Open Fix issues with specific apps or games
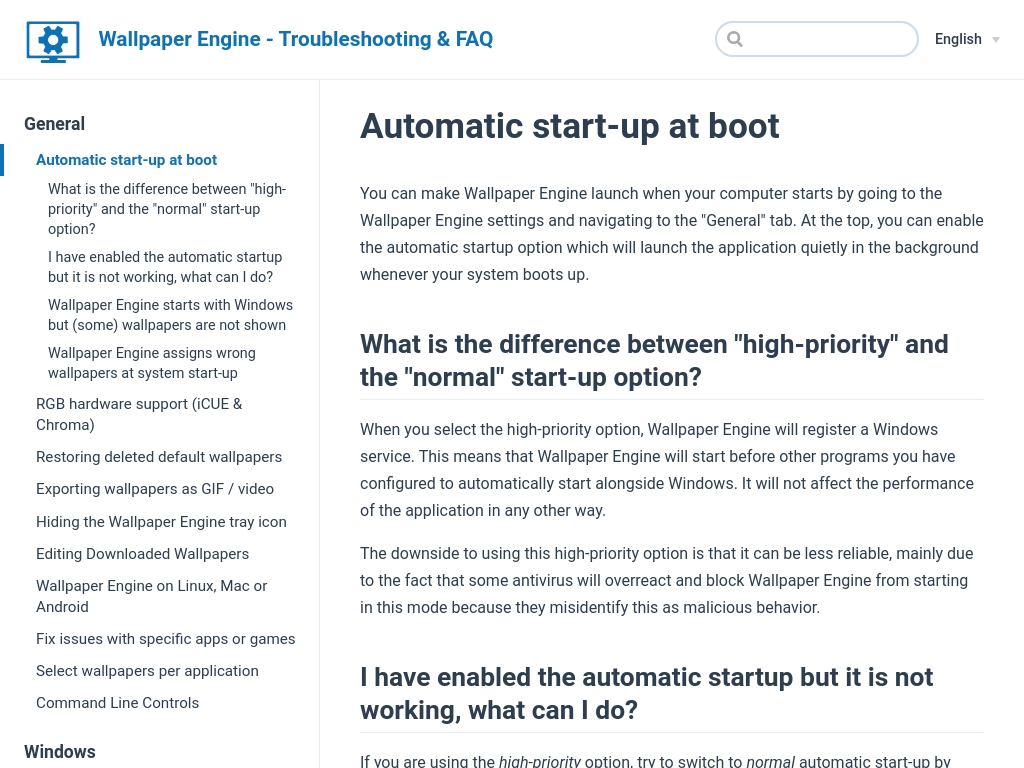The height and width of the screenshot is (768, 1024). (x=165, y=638)
